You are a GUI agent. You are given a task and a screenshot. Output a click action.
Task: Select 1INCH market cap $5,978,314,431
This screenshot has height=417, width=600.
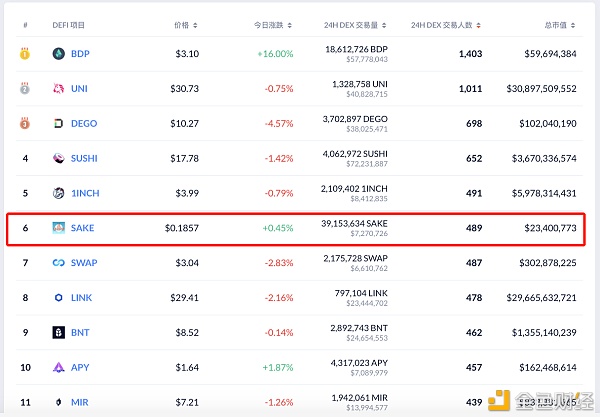pyautogui.click(x=544, y=193)
